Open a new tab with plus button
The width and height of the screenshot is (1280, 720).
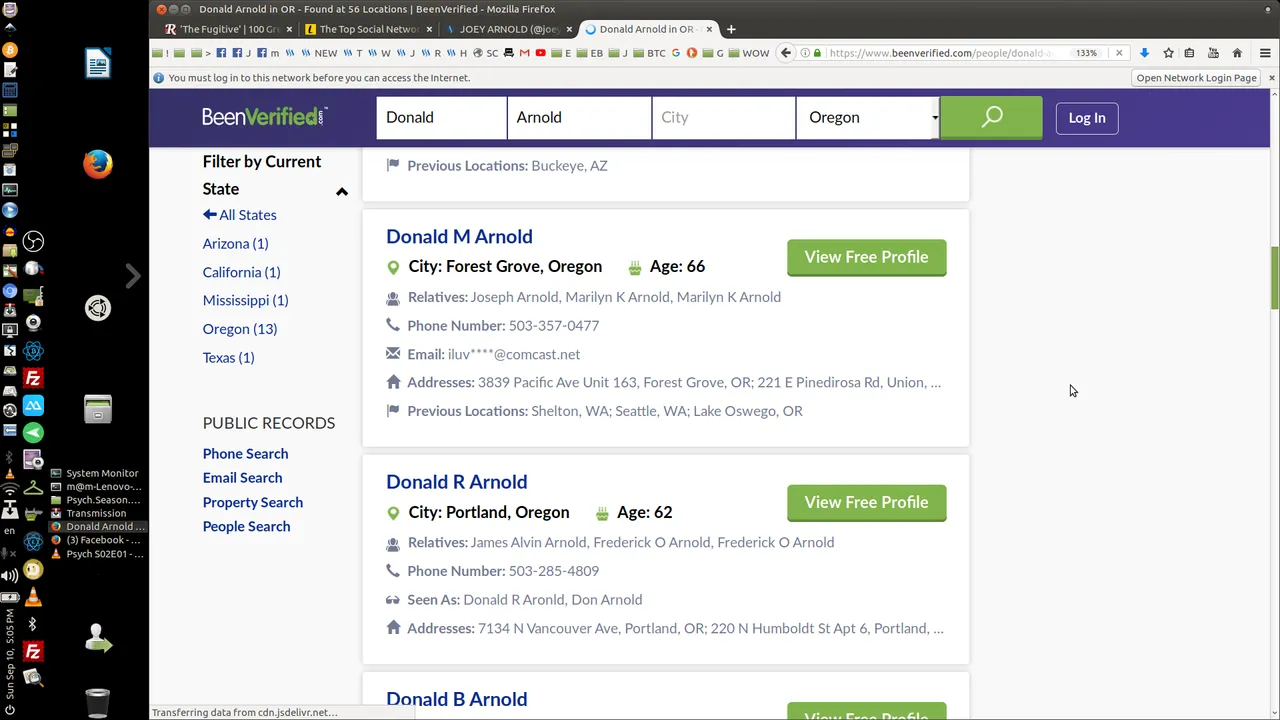[x=731, y=29]
